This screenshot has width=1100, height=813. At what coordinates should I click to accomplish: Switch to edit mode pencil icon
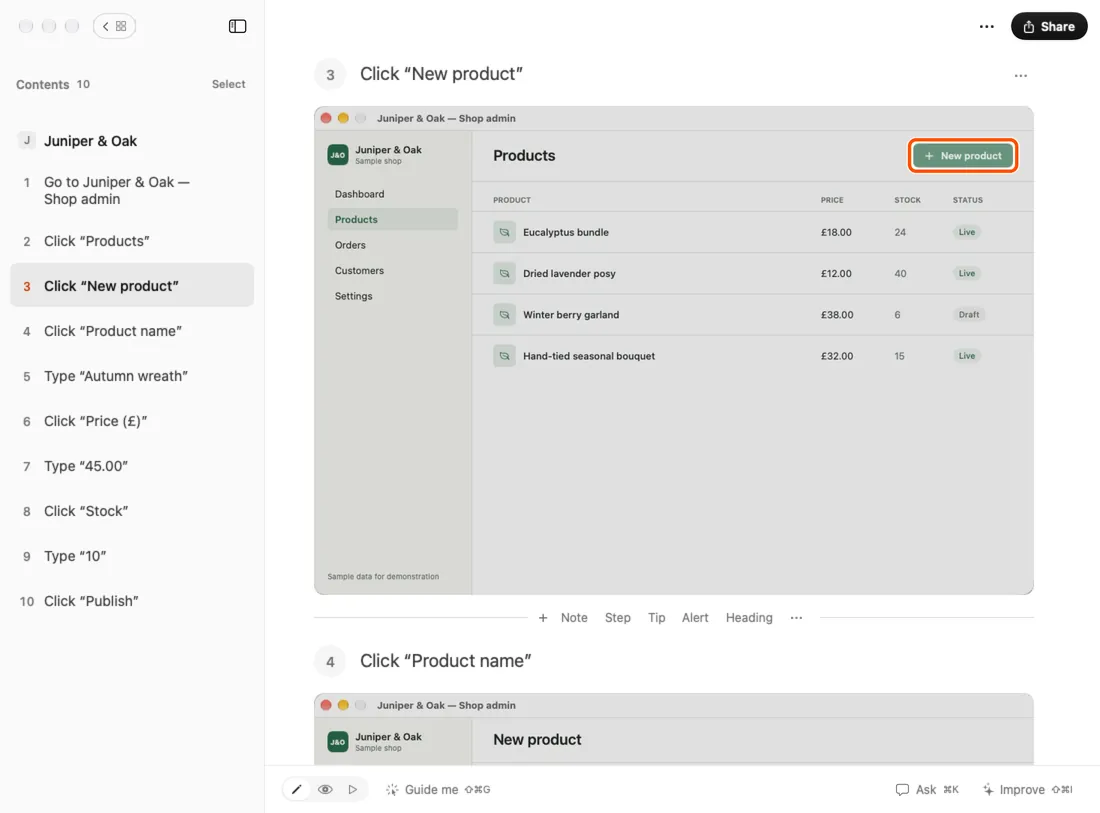[297, 789]
